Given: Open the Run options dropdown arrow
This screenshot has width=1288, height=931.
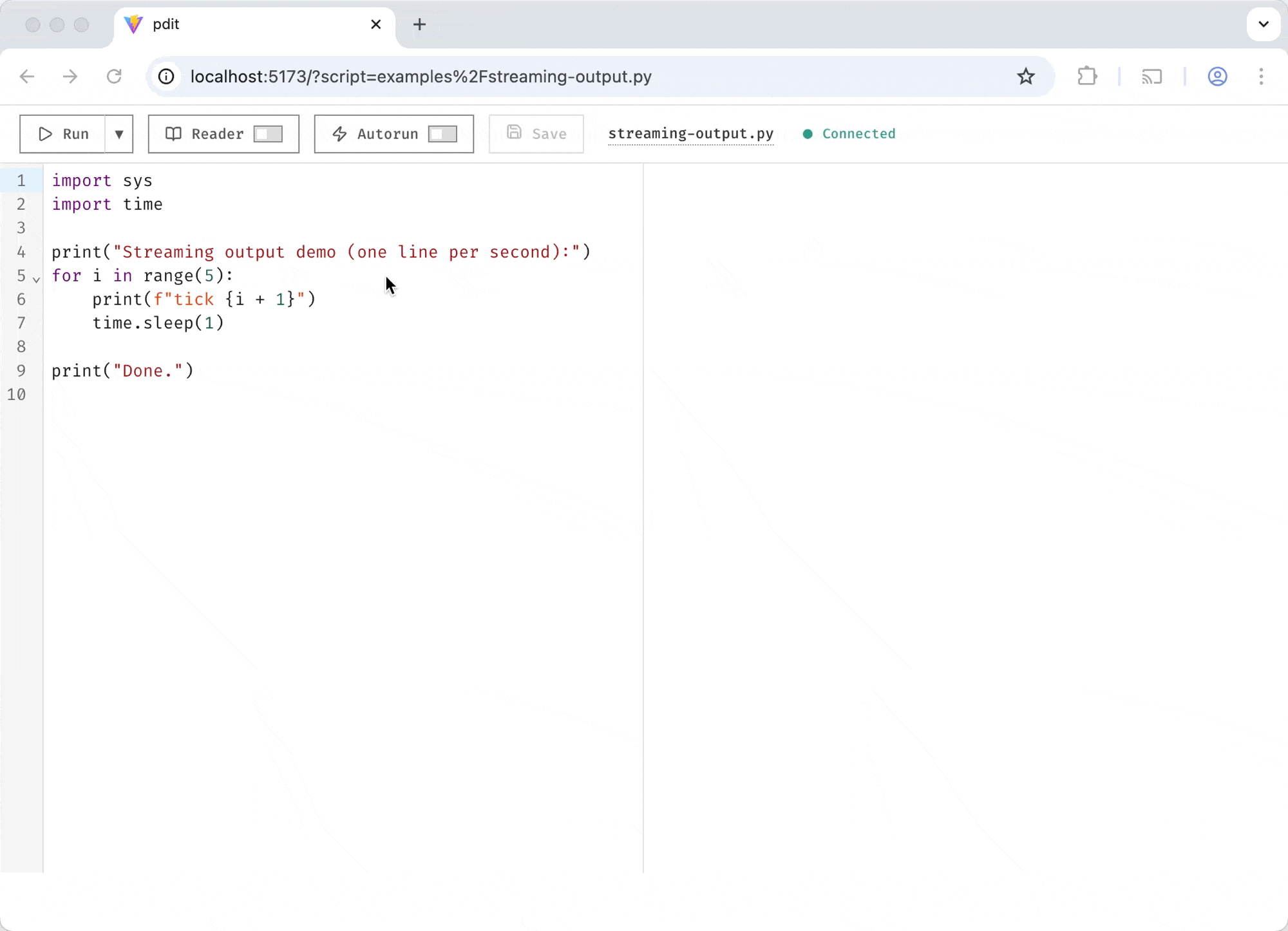Looking at the screenshot, I should pyautogui.click(x=118, y=134).
